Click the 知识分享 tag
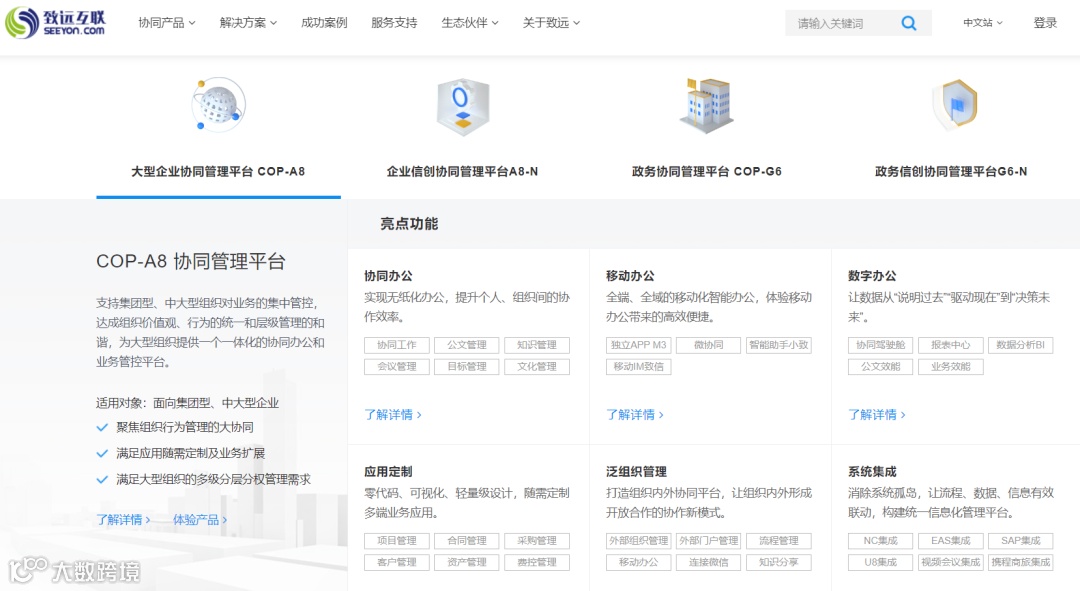Screen dimensions: 1080x591 779,562
